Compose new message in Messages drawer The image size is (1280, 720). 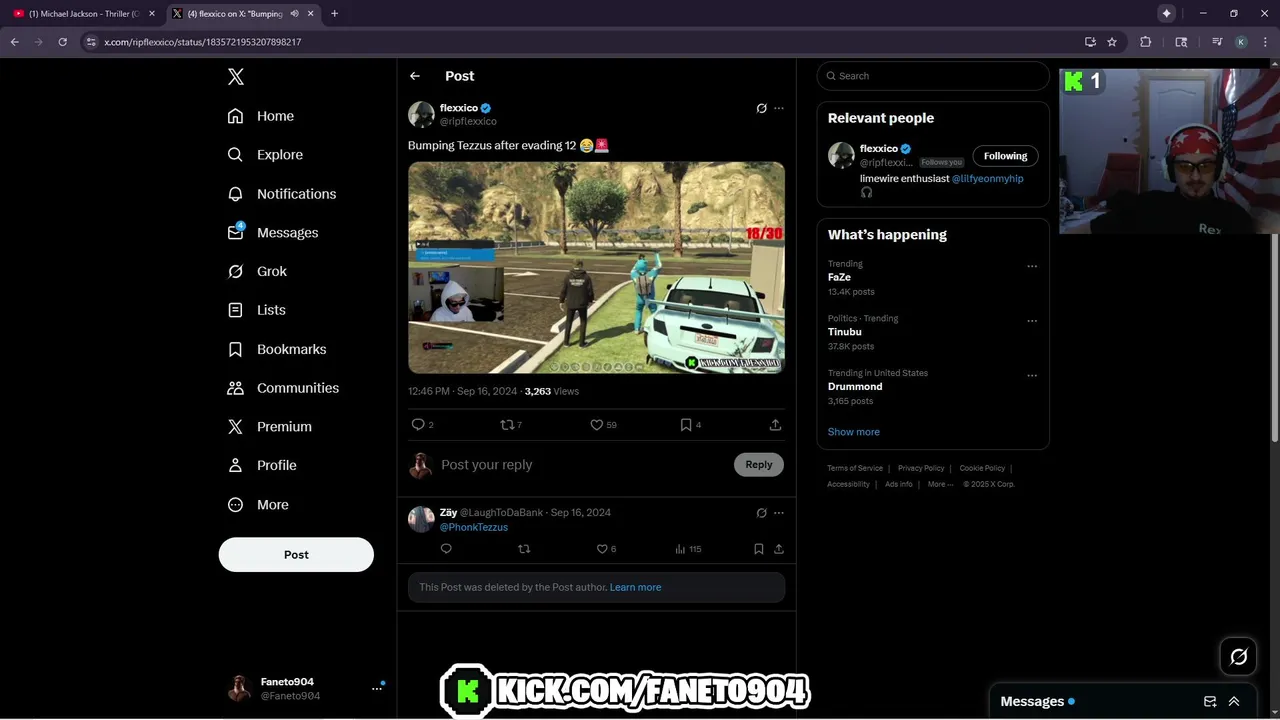[1210, 702]
